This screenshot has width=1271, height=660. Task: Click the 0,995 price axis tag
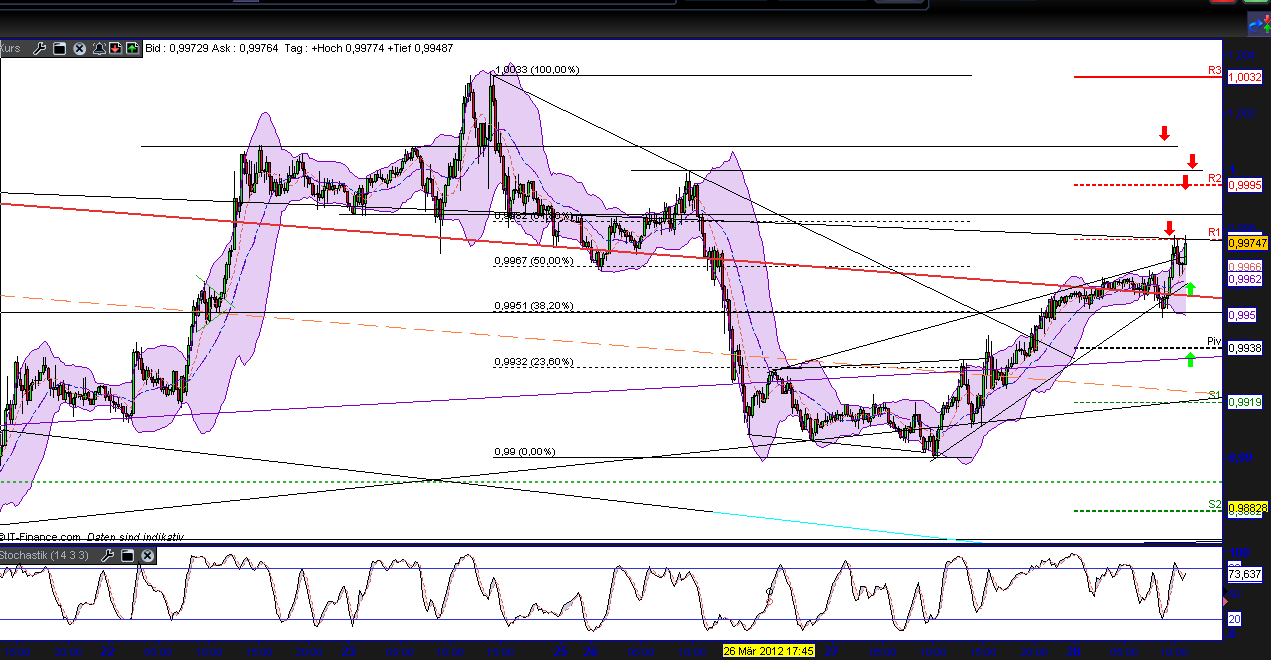point(1241,315)
